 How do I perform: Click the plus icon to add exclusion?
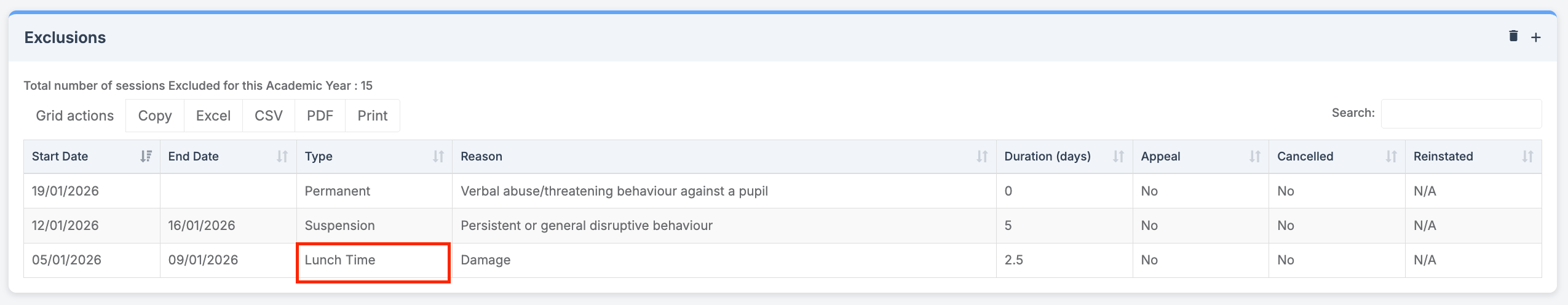tap(1535, 38)
